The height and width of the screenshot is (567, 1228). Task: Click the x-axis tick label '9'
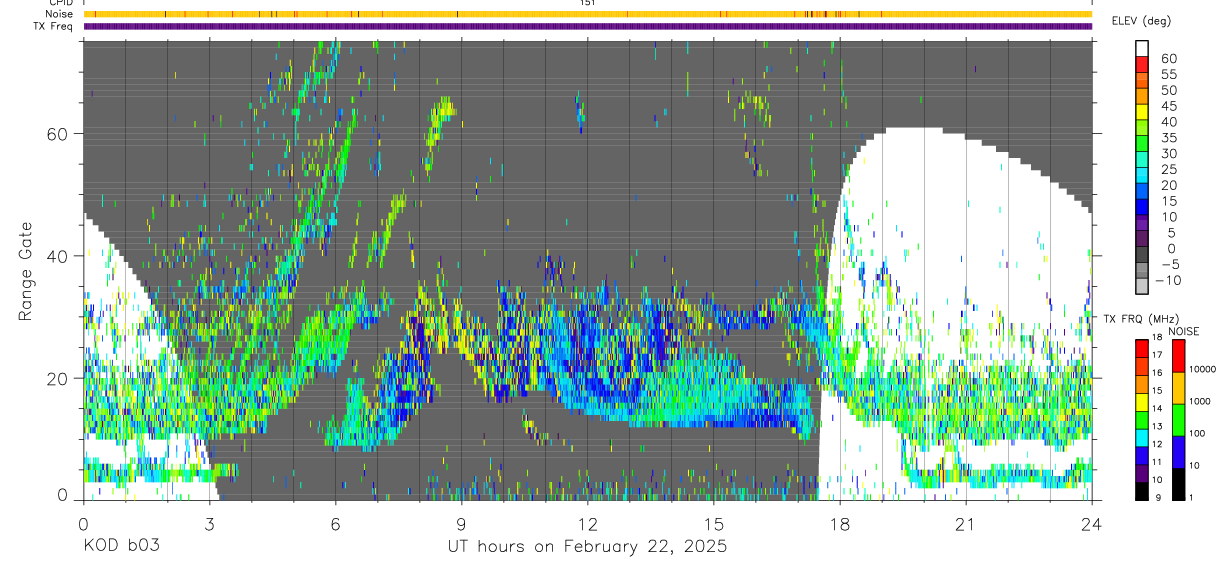click(461, 523)
